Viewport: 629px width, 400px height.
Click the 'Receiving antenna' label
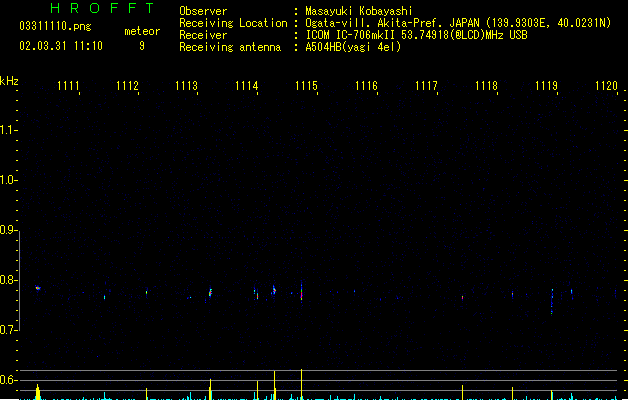coord(230,47)
